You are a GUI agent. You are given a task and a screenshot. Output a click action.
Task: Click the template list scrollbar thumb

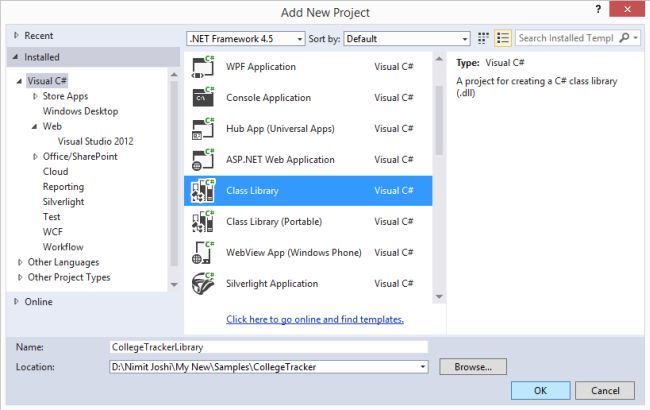pyautogui.click(x=439, y=120)
